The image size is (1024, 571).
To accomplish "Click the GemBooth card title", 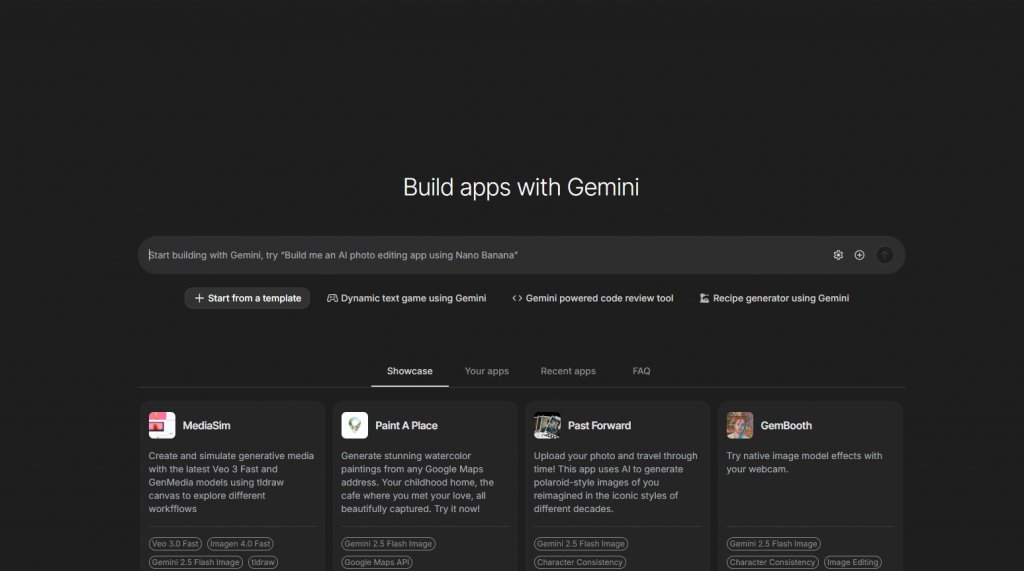I will 786,425.
